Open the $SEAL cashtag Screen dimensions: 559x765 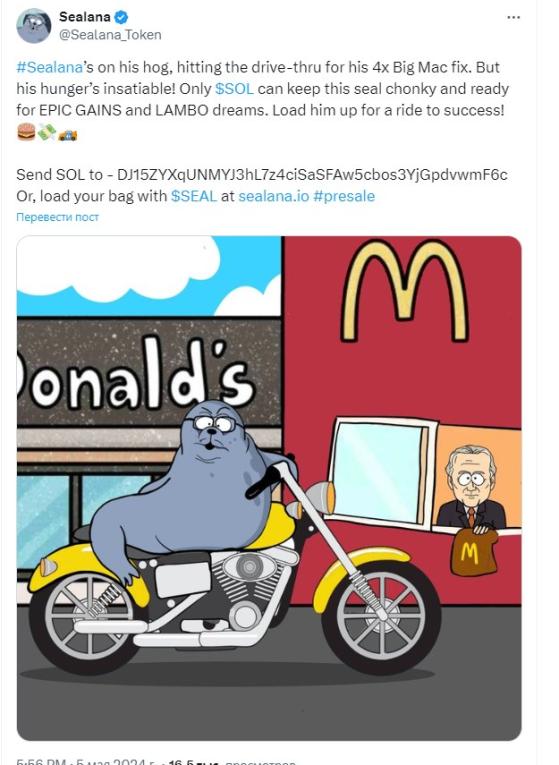(x=194, y=196)
